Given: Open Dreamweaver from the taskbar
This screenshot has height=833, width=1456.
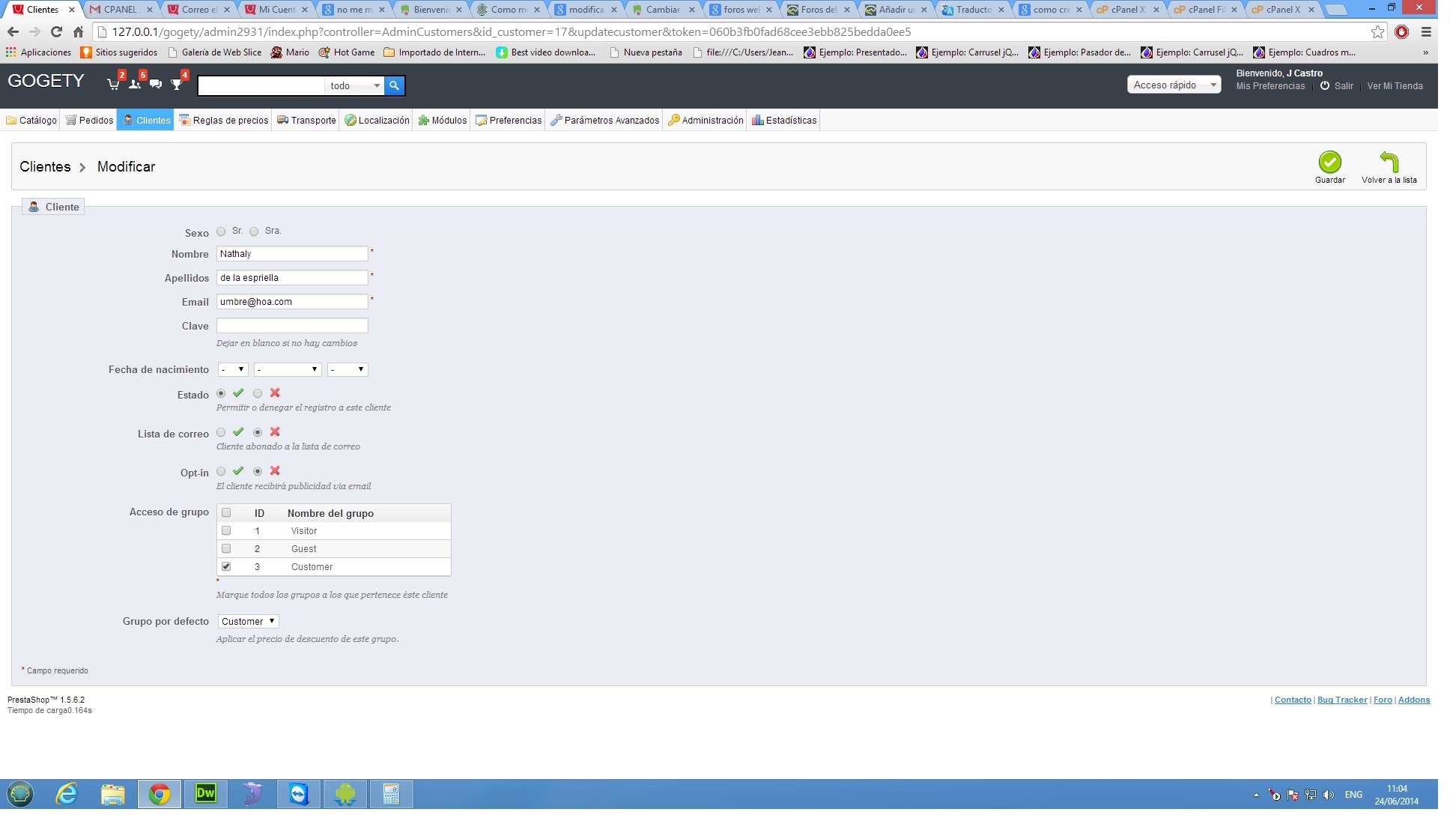Looking at the screenshot, I should click(x=205, y=794).
